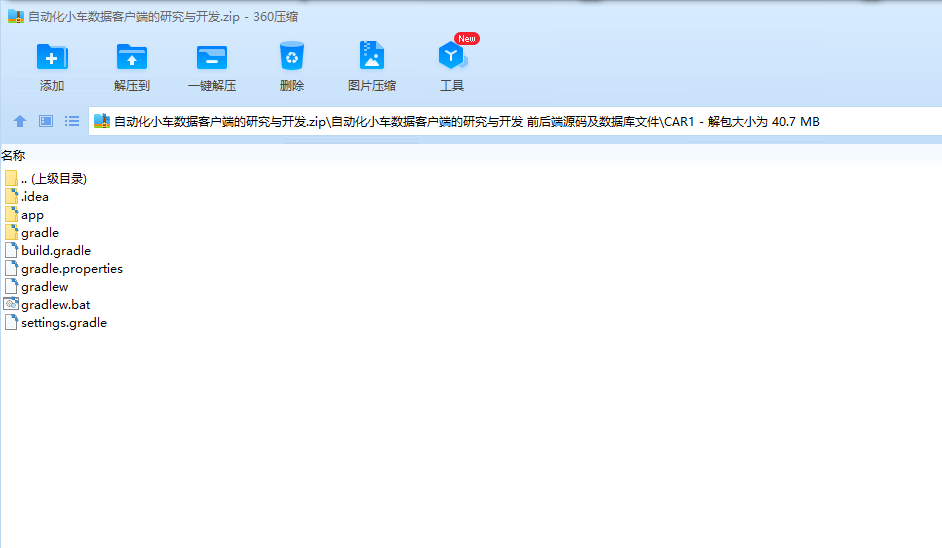The height and width of the screenshot is (548, 942).
Task: Click the app folder icon
Action: 11,215
